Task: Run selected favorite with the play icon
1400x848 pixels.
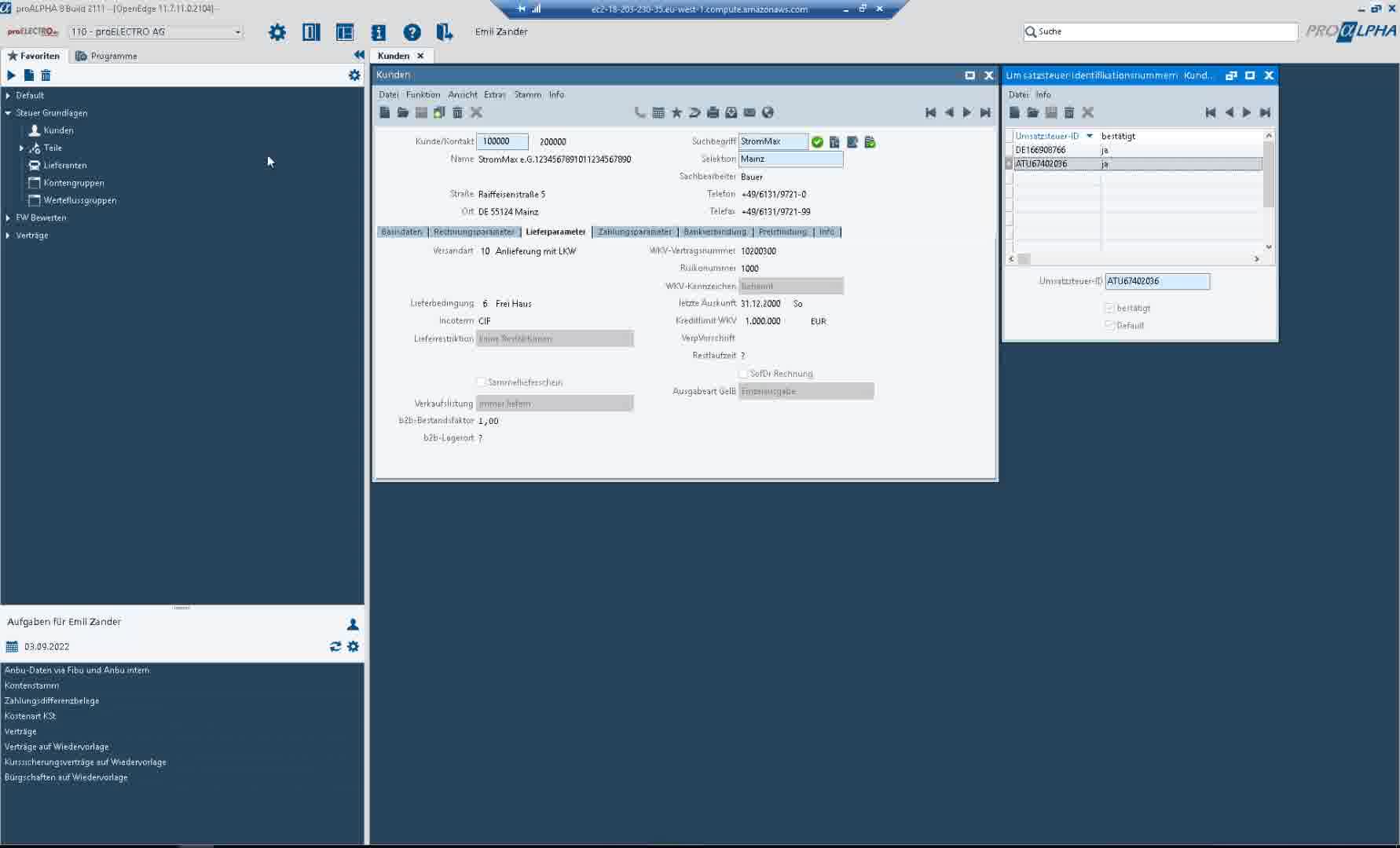Action: click(x=11, y=75)
